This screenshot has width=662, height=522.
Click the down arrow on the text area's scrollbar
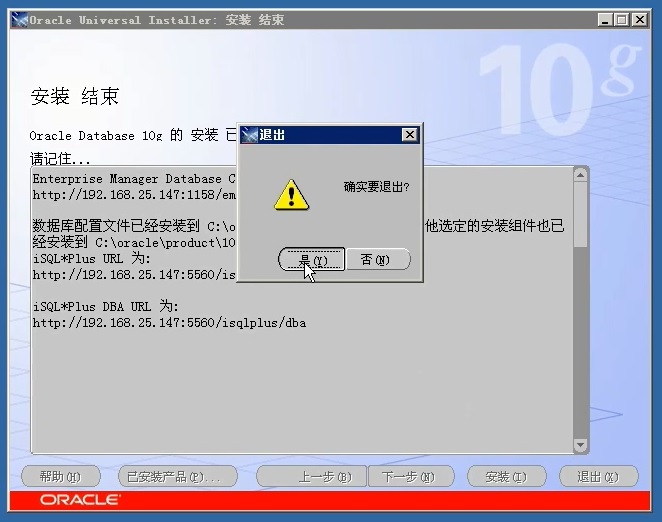[581, 445]
